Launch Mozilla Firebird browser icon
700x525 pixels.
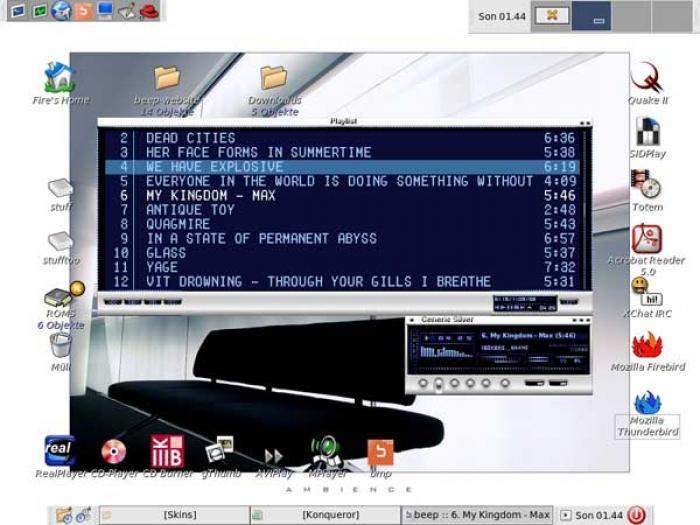[x=648, y=346]
